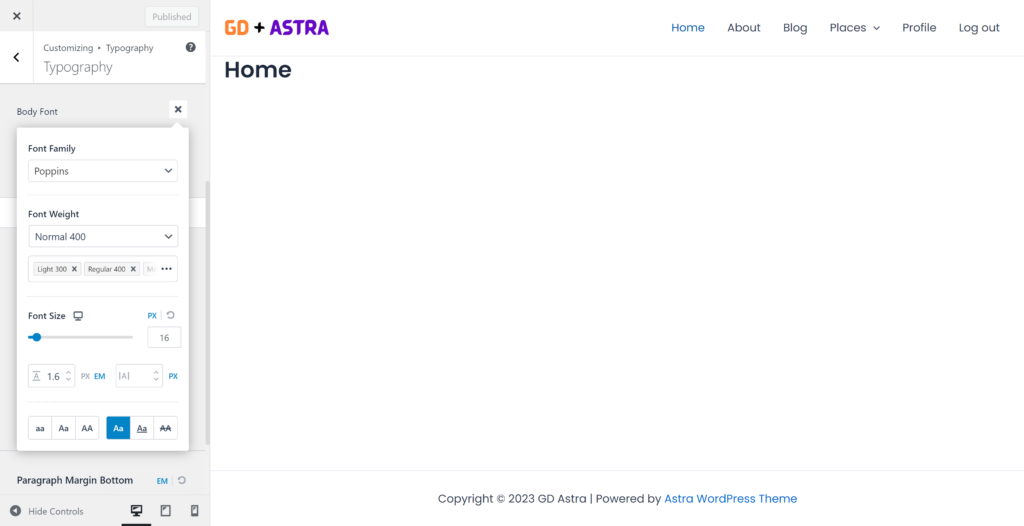Close the Body Font popup
This screenshot has width=1024, height=526.
coord(178,110)
